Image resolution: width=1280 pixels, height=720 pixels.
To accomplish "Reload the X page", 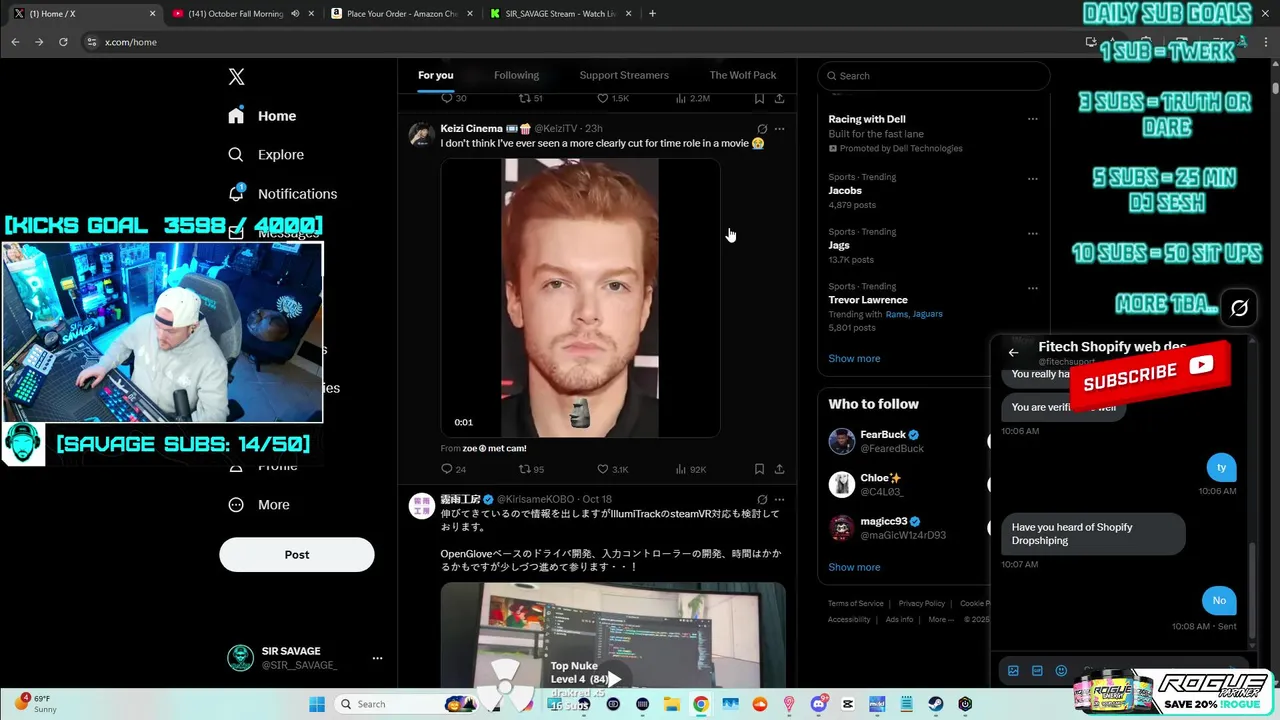I will [63, 42].
